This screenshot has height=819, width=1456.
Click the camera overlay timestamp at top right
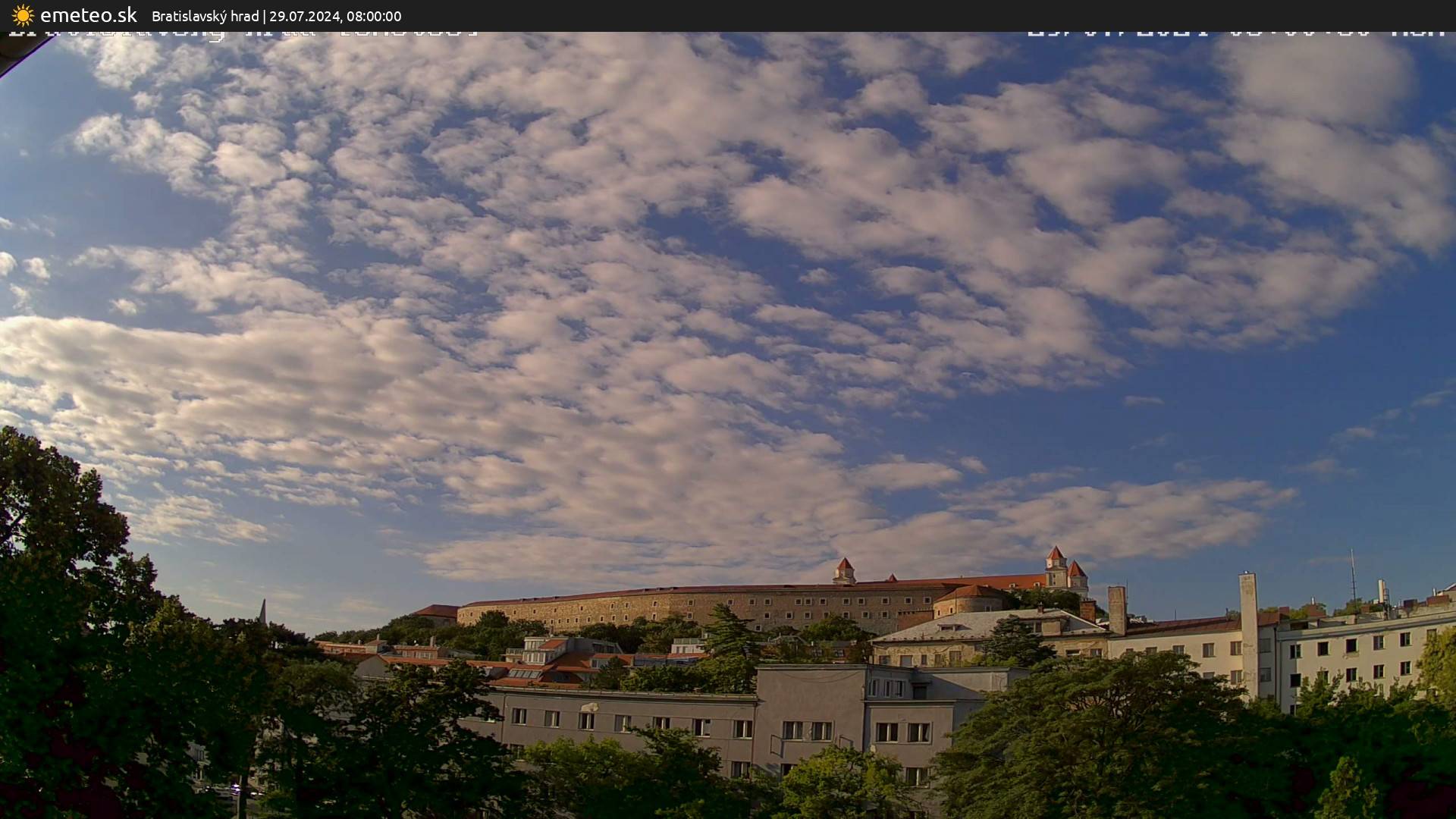click(1236, 33)
